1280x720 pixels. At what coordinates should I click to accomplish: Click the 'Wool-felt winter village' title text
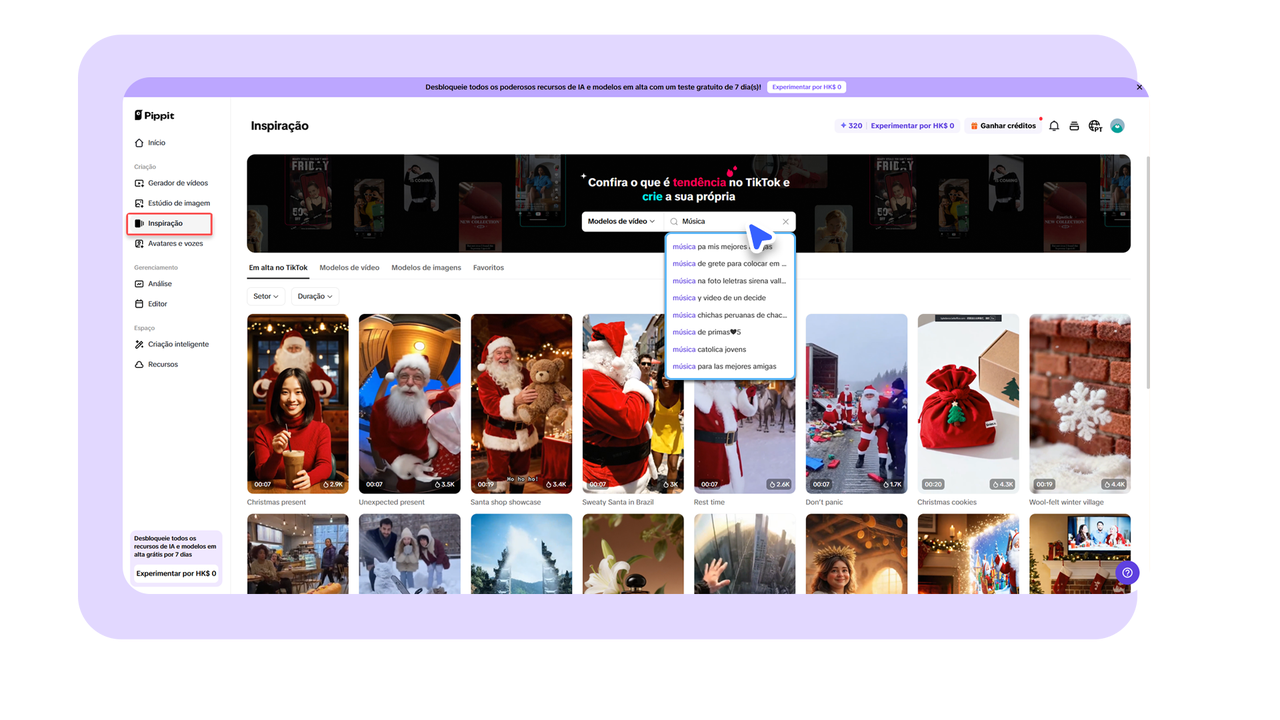coord(1067,502)
